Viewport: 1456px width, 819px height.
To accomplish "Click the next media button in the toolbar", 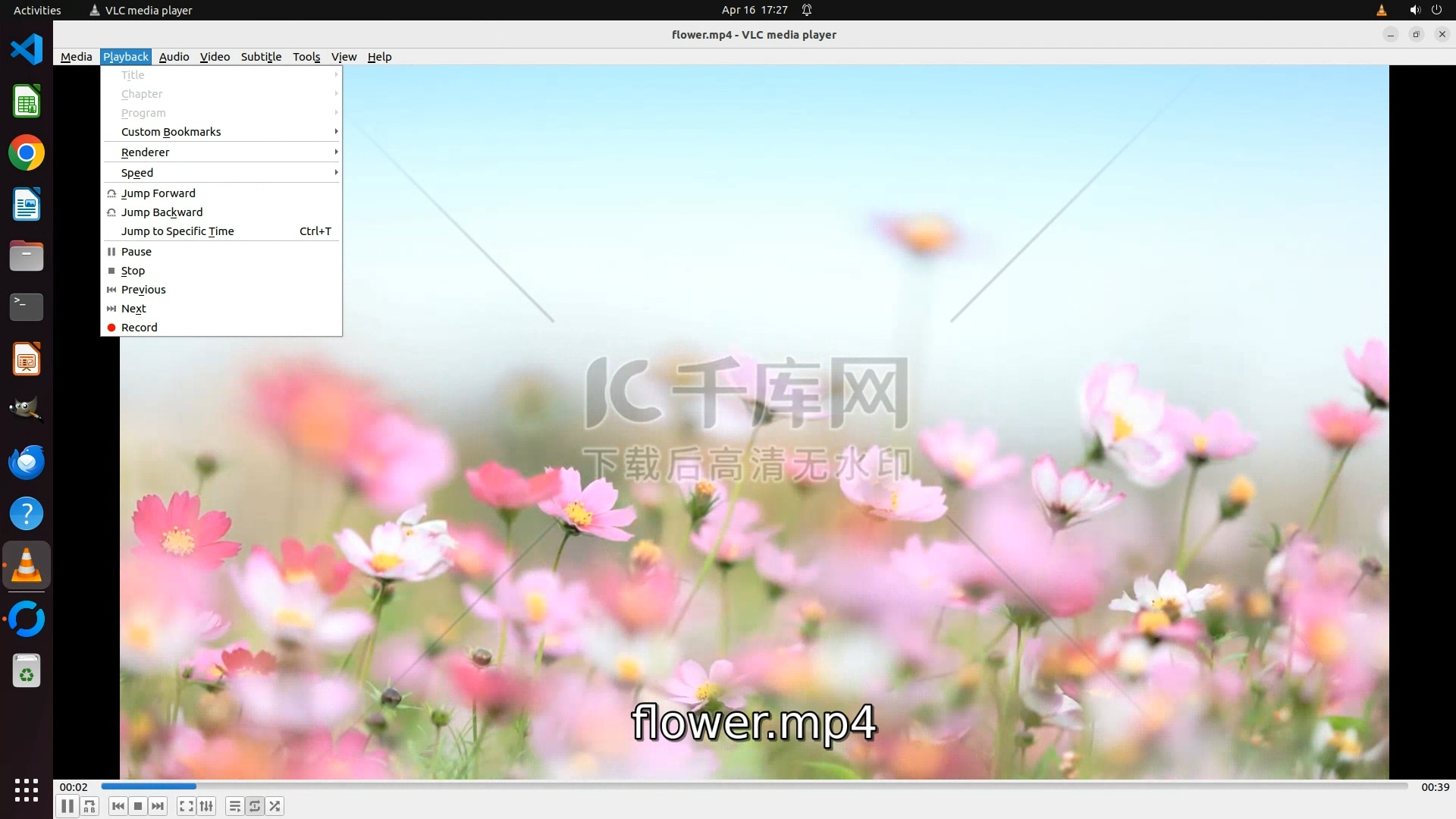I will [x=158, y=806].
